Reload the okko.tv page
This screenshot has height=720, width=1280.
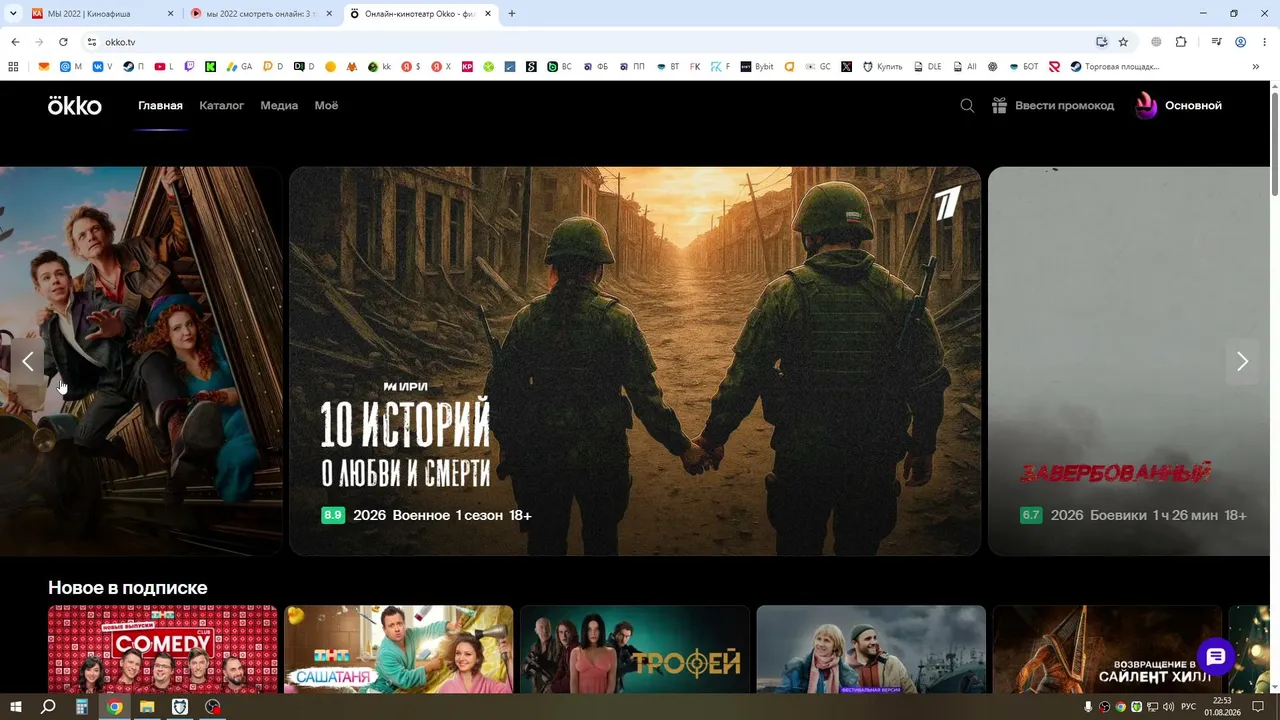tap(63, 42)
